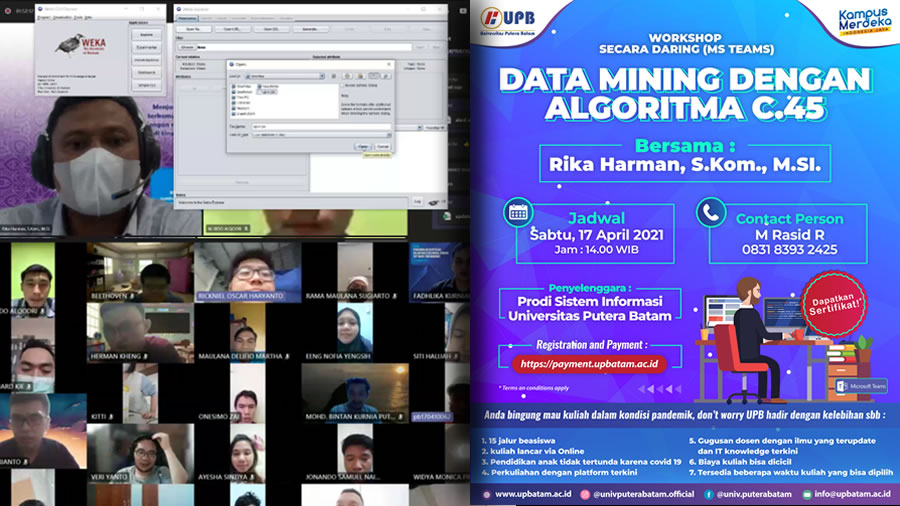Click the UPB logo on poster
Viewport: 900px width, 506px height.
519,22
